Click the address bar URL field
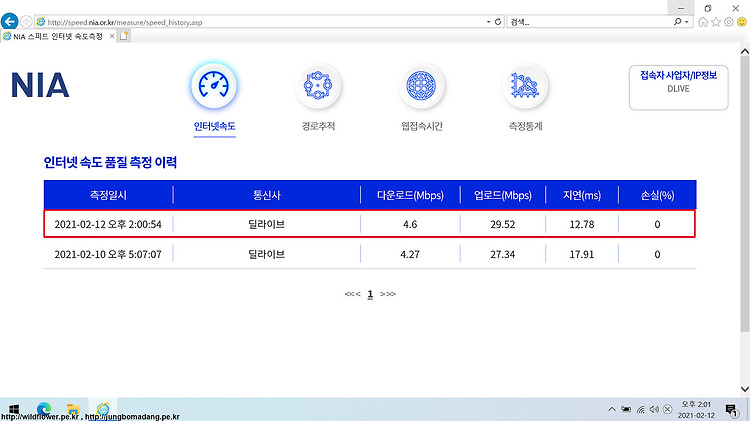750x421 pixels. click(261, 22)
